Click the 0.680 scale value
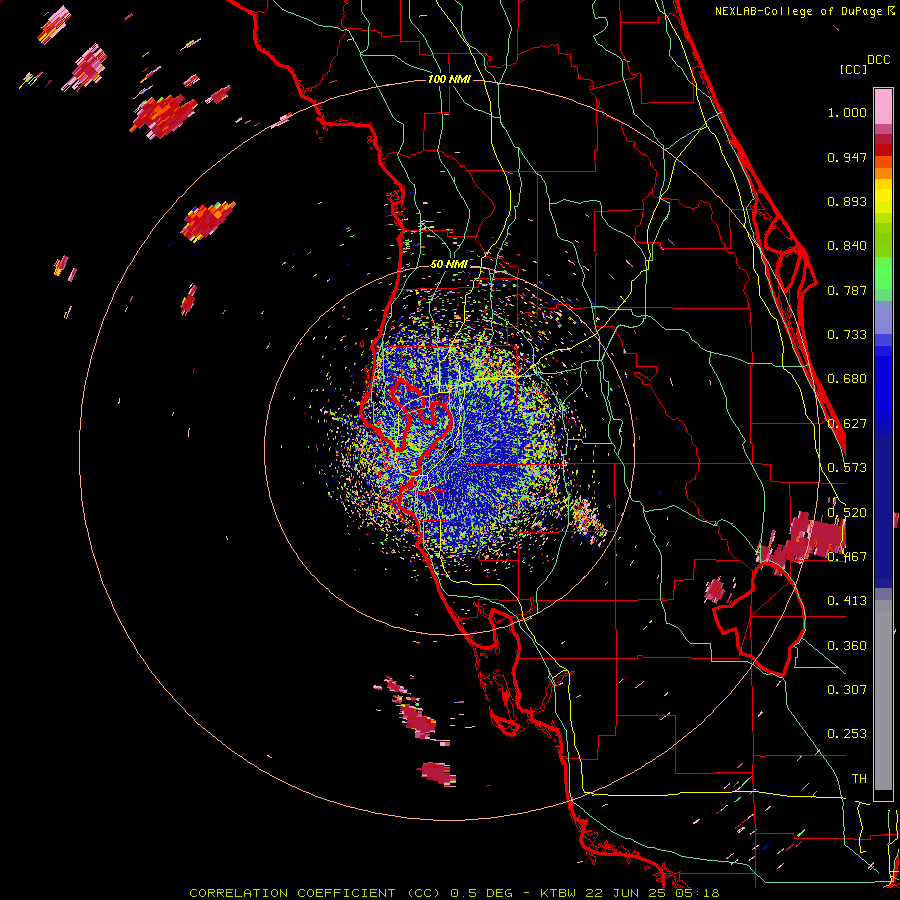Viewport: 900px width, 900px height. click(x=847, y=379)
